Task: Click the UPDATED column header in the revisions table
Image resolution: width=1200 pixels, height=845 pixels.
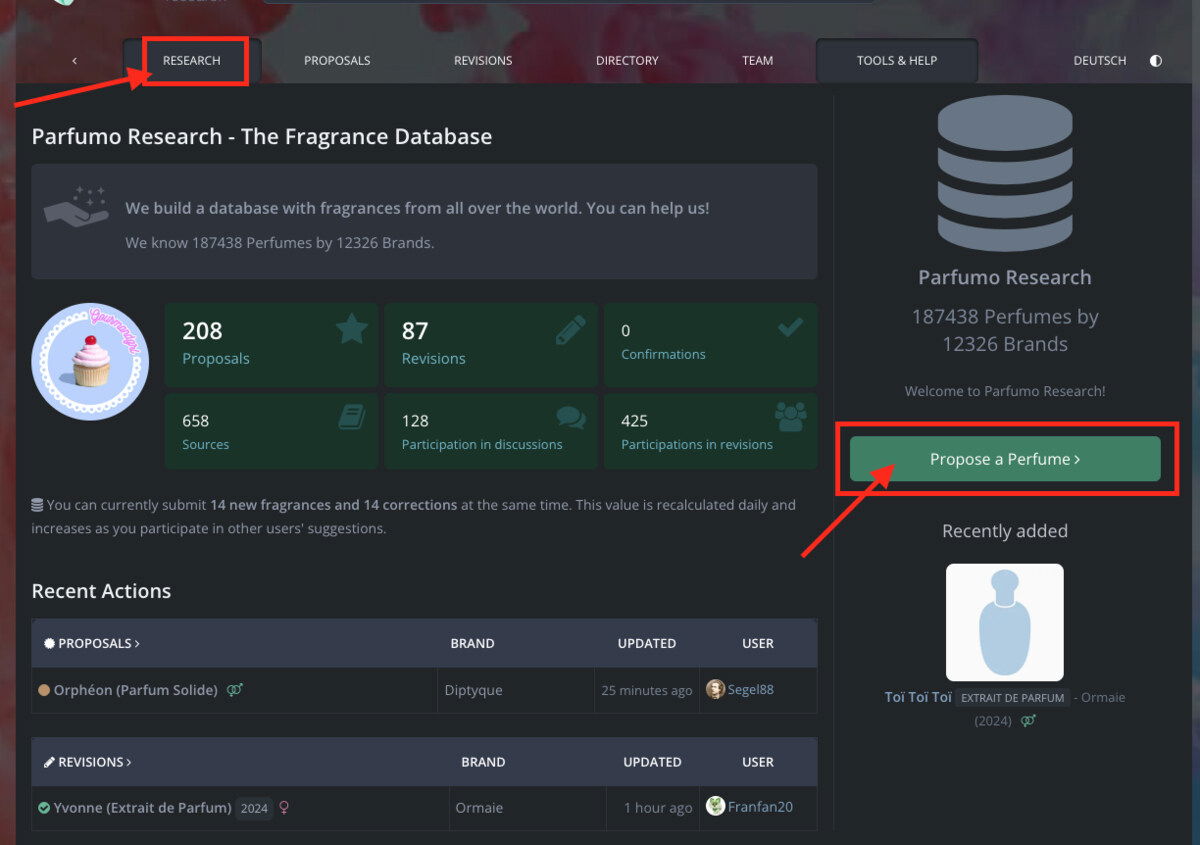Action: point(652,762)
